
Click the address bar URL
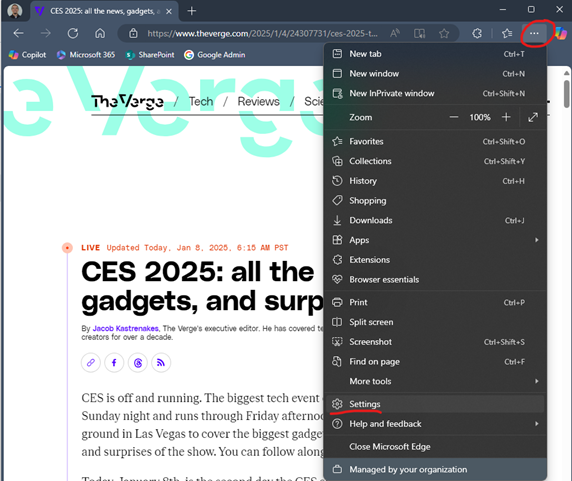[262, 34]
